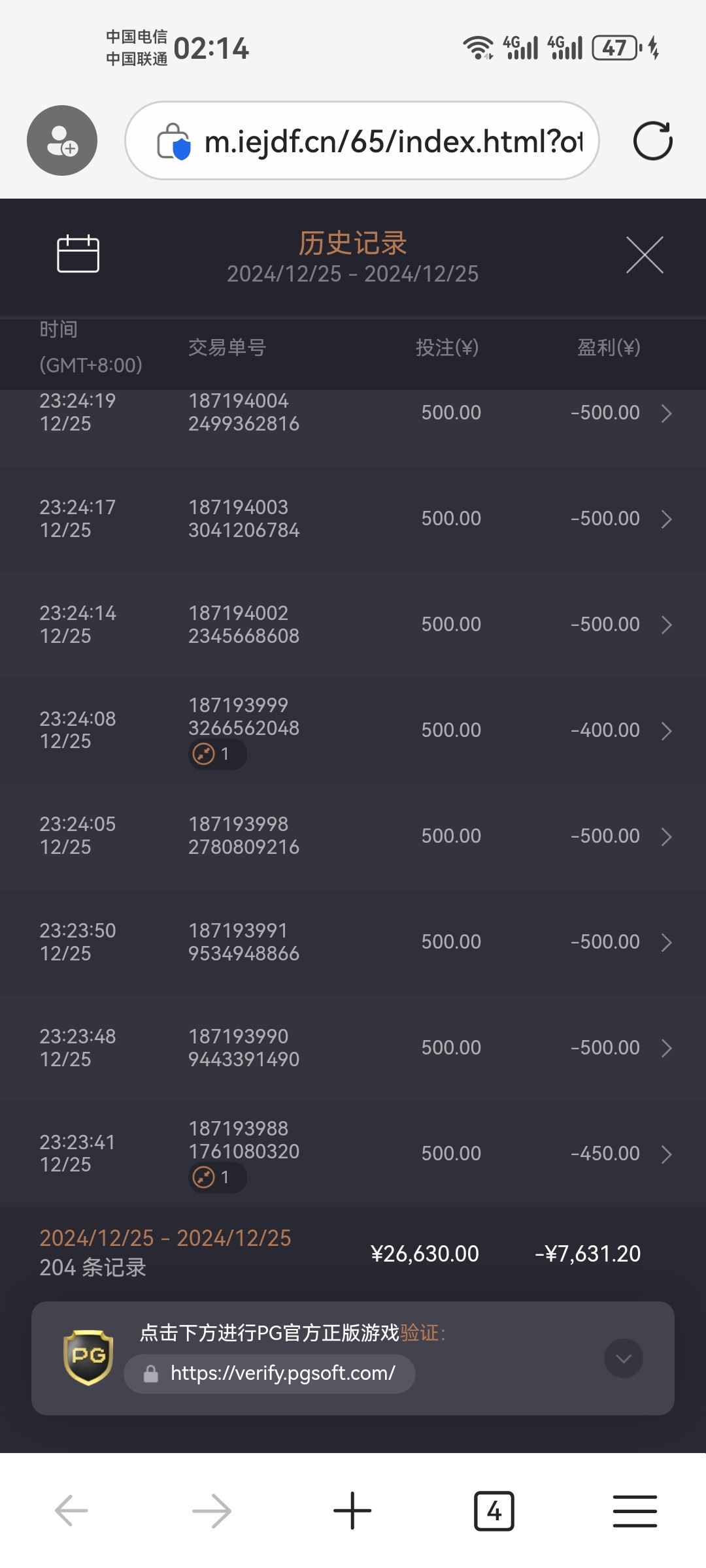Viewport: 706px width, 1568px height.
Task: Expand the 23:23:41 record with -450.00 profit
Action: click(666, 1154)
